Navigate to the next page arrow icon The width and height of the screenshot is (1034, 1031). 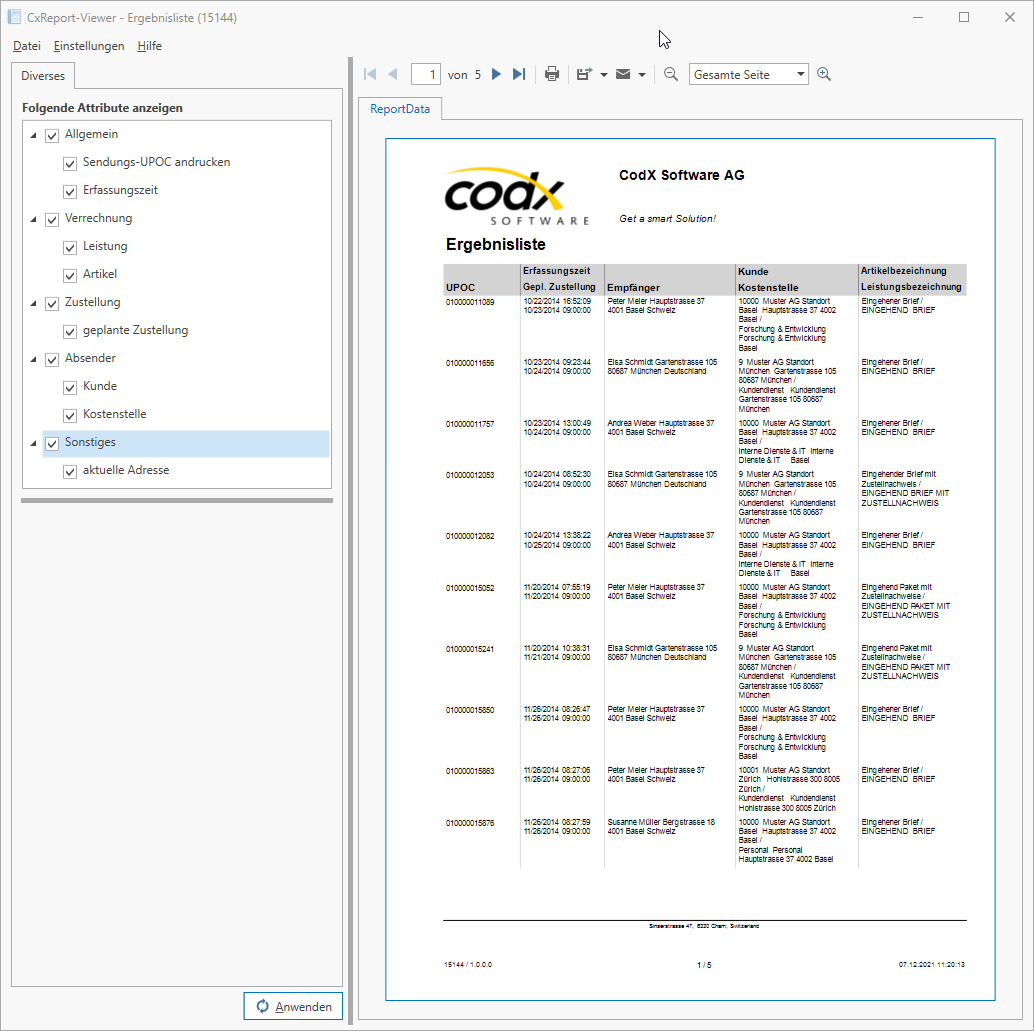(x=496, y=73)
